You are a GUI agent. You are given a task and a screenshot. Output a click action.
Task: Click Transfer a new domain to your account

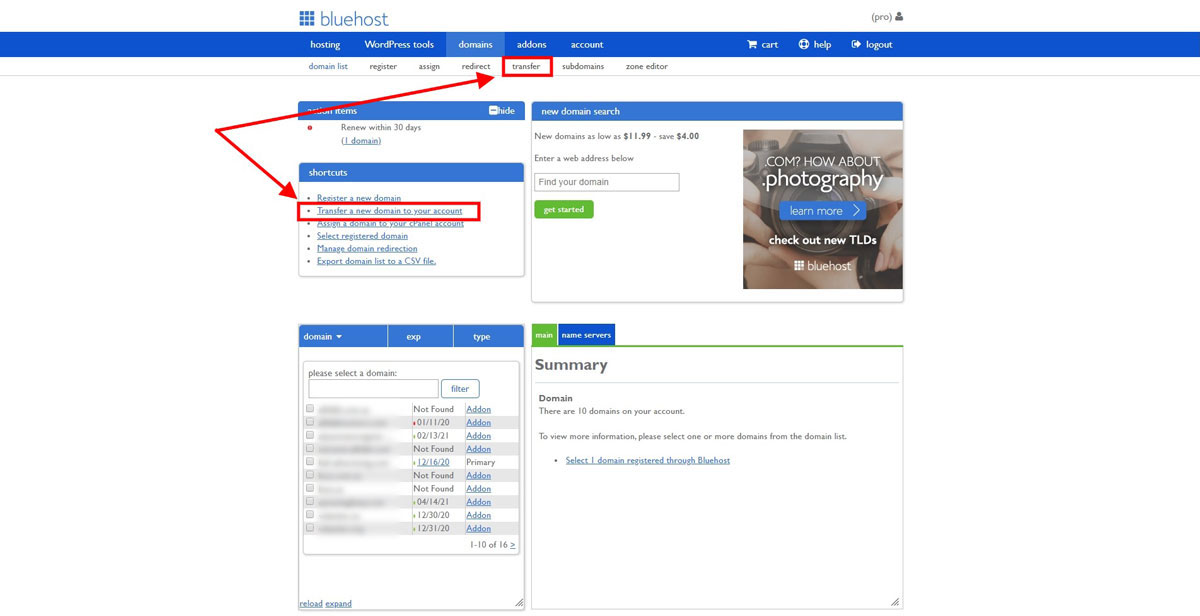pyautogui.click(x=390, y=211)
